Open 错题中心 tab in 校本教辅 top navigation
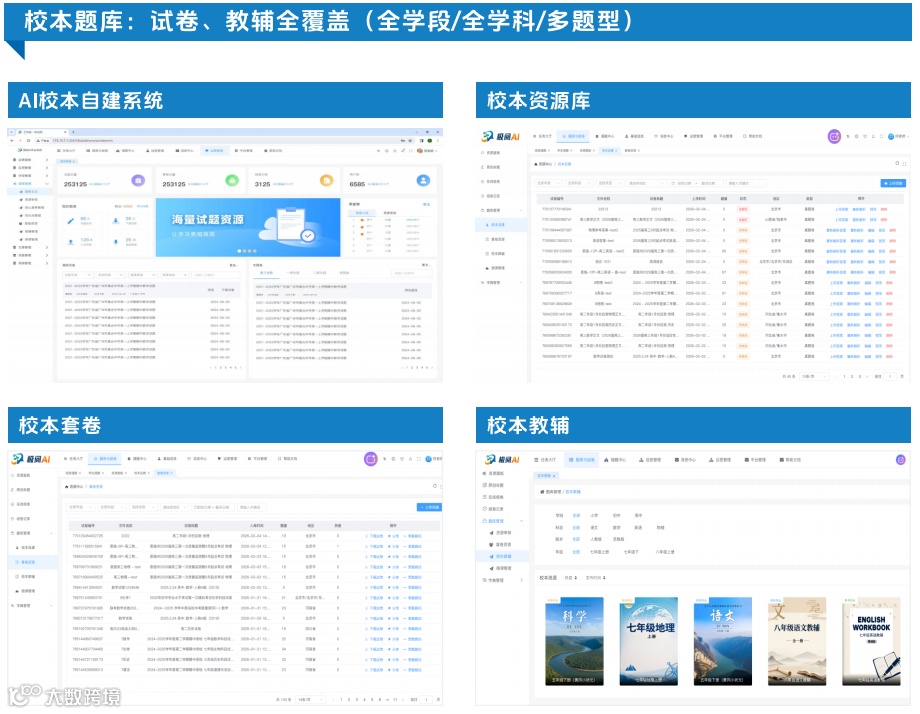The image size is (920, 714). pos(615,460)
